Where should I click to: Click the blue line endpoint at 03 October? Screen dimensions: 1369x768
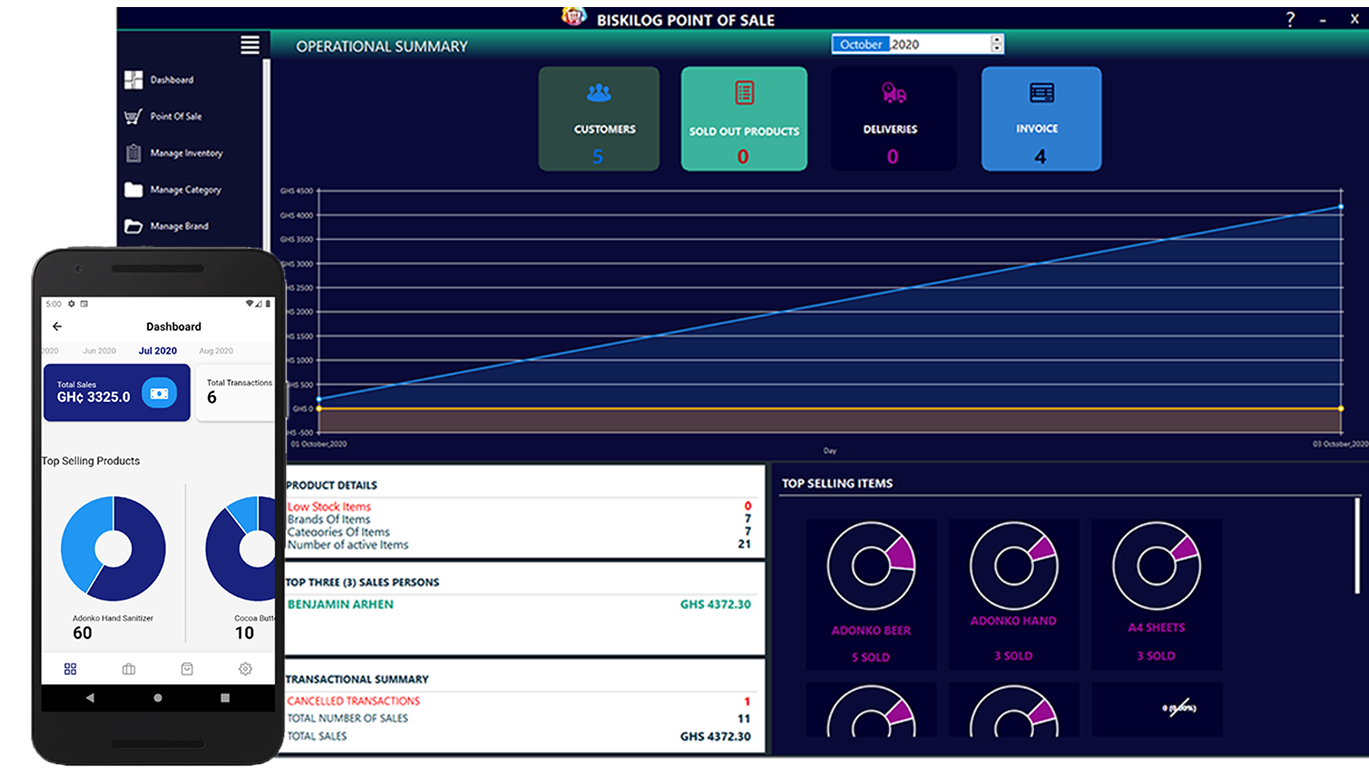pos(1341,207)
